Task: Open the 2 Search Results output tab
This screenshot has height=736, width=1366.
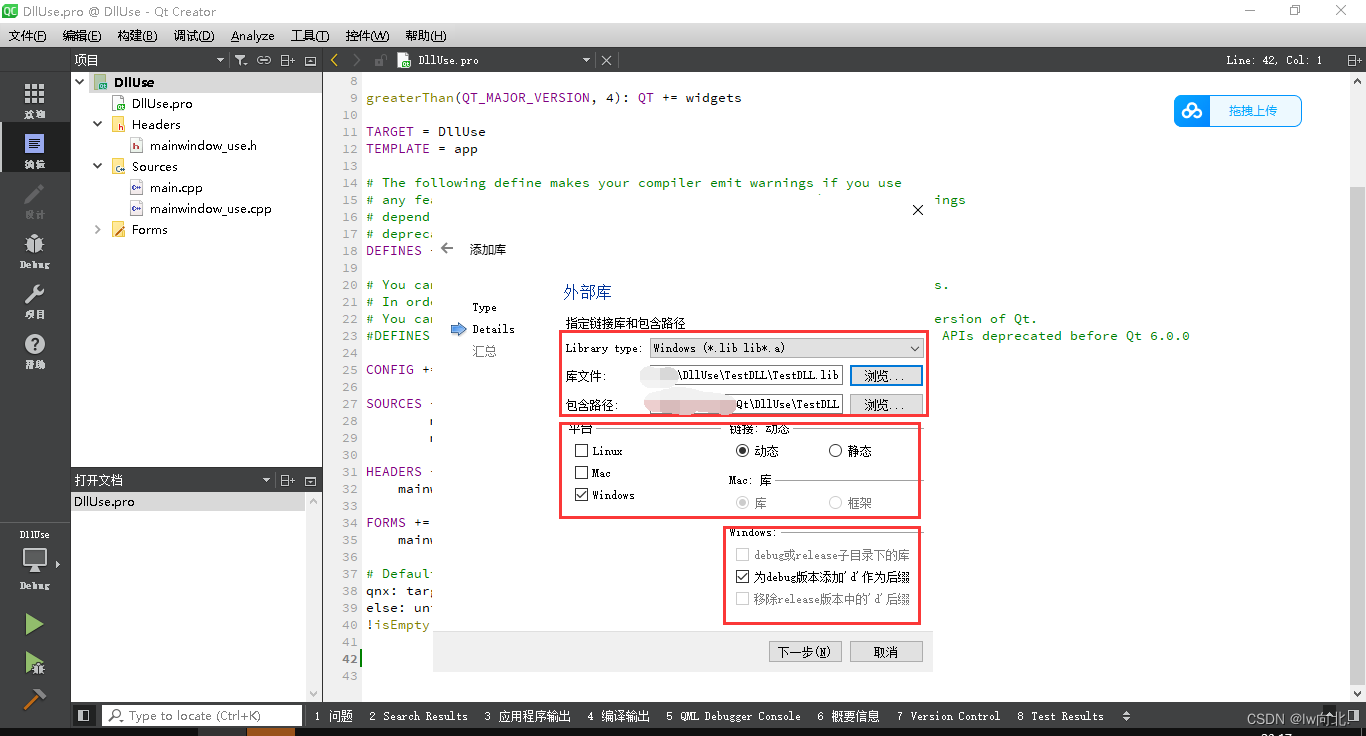Action: click(x=418, y=716)
